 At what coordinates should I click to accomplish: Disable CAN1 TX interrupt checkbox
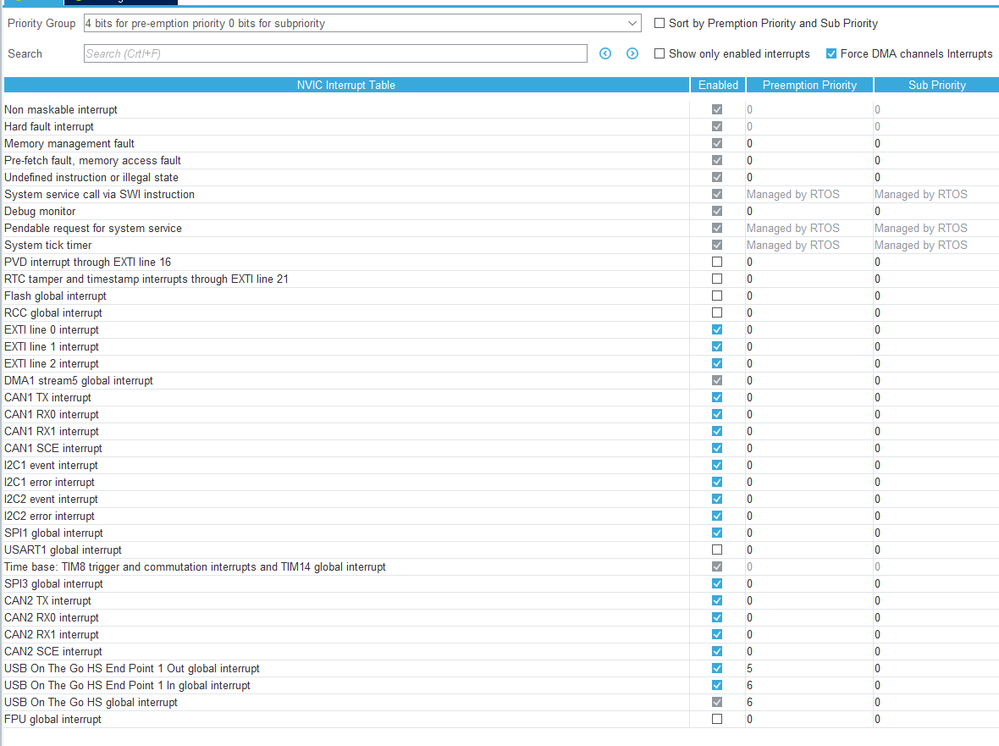717,397
